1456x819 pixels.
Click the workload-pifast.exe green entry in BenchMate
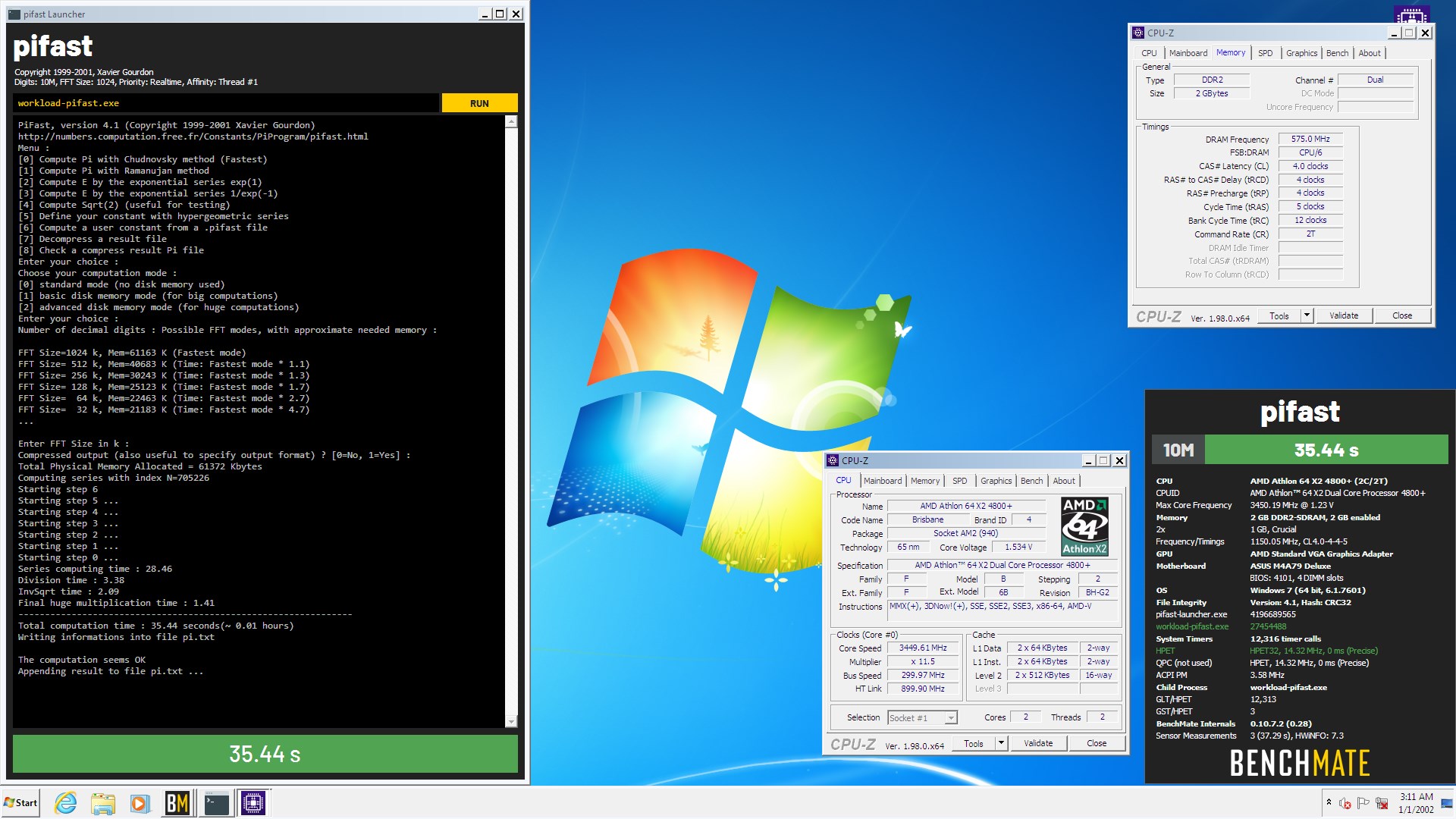(1191, 626)
